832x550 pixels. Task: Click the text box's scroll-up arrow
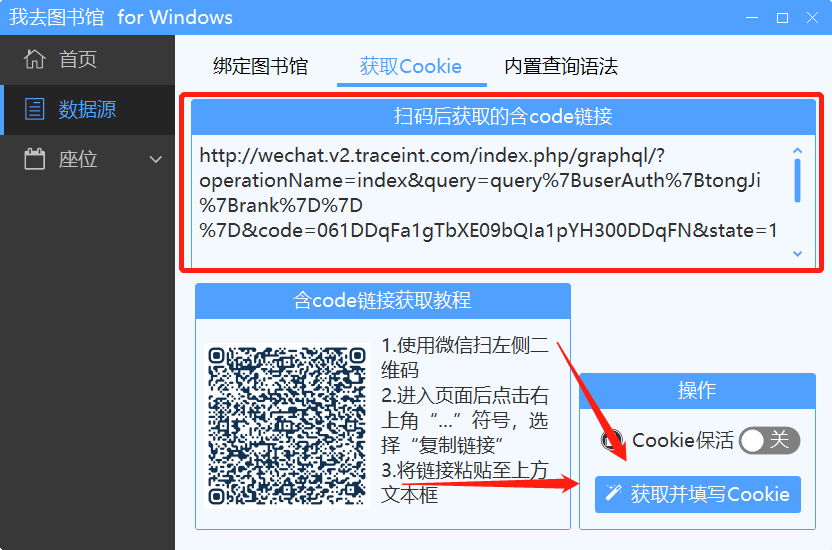[797, 151]
